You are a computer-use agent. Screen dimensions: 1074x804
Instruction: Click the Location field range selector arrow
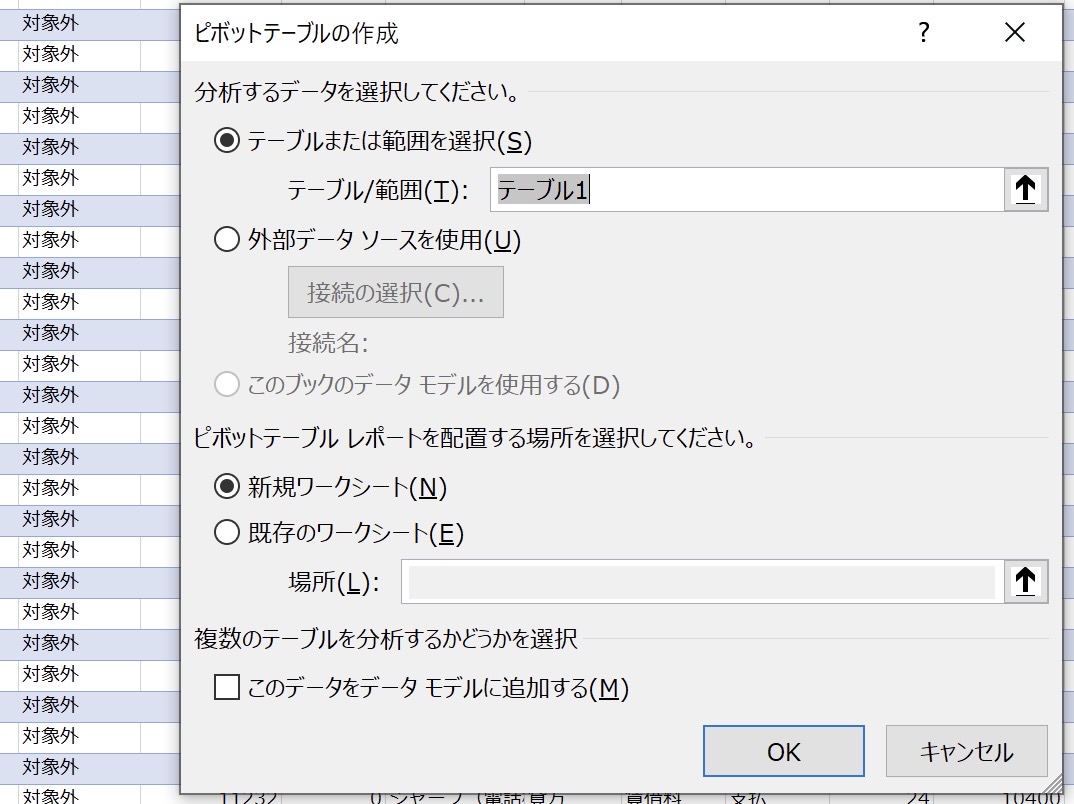click(1025, 581)
